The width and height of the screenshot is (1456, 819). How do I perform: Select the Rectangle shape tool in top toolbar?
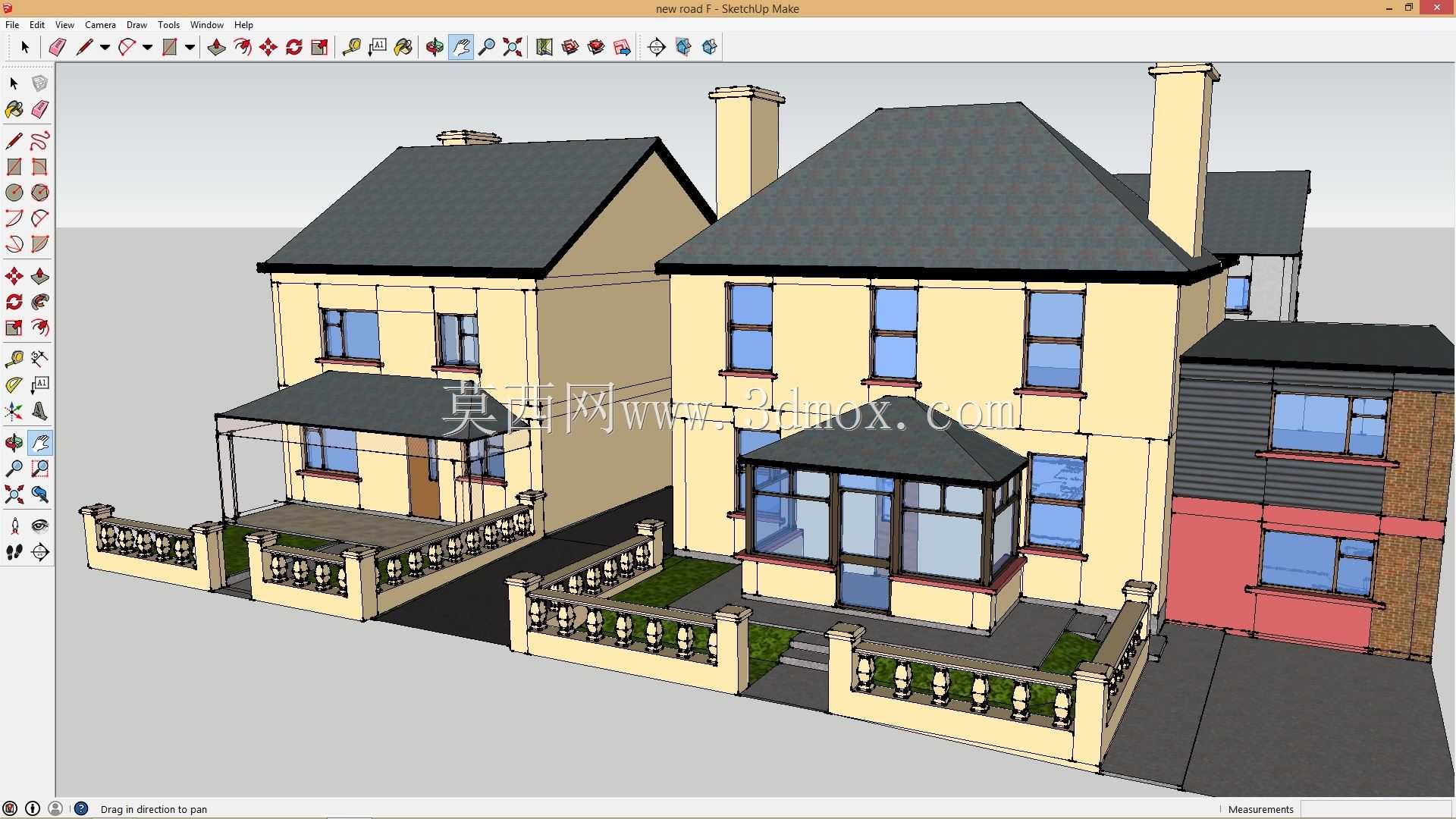pos(169,47)
